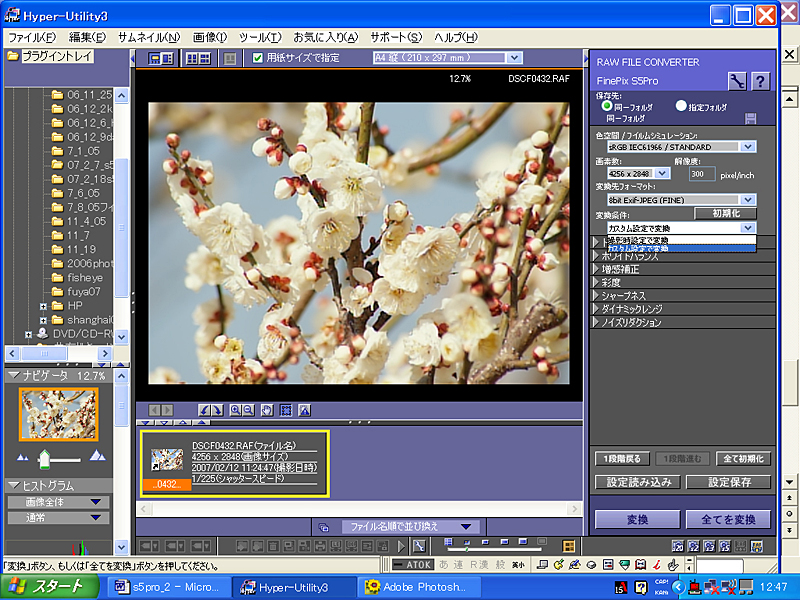Click the 初期化 reset button
Image resolution: width=800 pixels, height=600 pixels.
[x=726, y=213]
